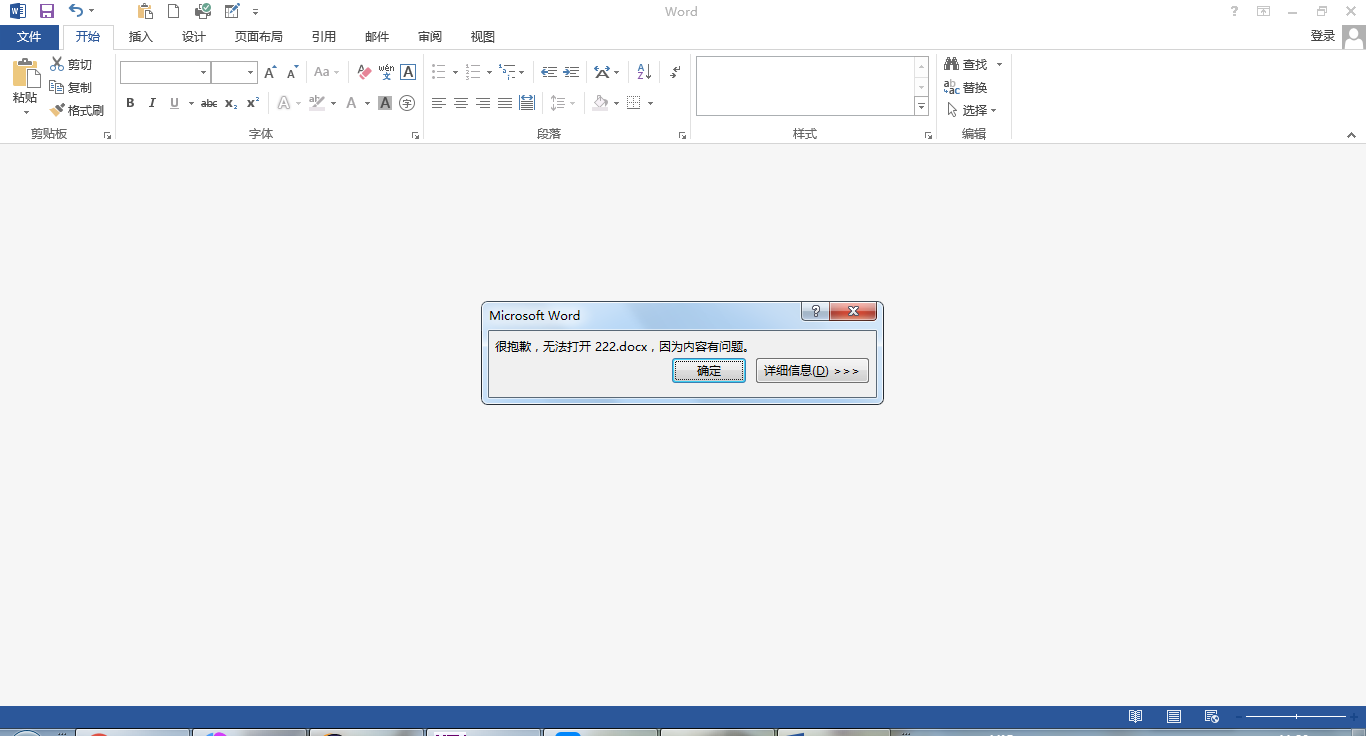Image resolution: width=1366 pixels, height=736 pixels.
Task: Open the font name combo box
Action: click(x=165, y=72)
